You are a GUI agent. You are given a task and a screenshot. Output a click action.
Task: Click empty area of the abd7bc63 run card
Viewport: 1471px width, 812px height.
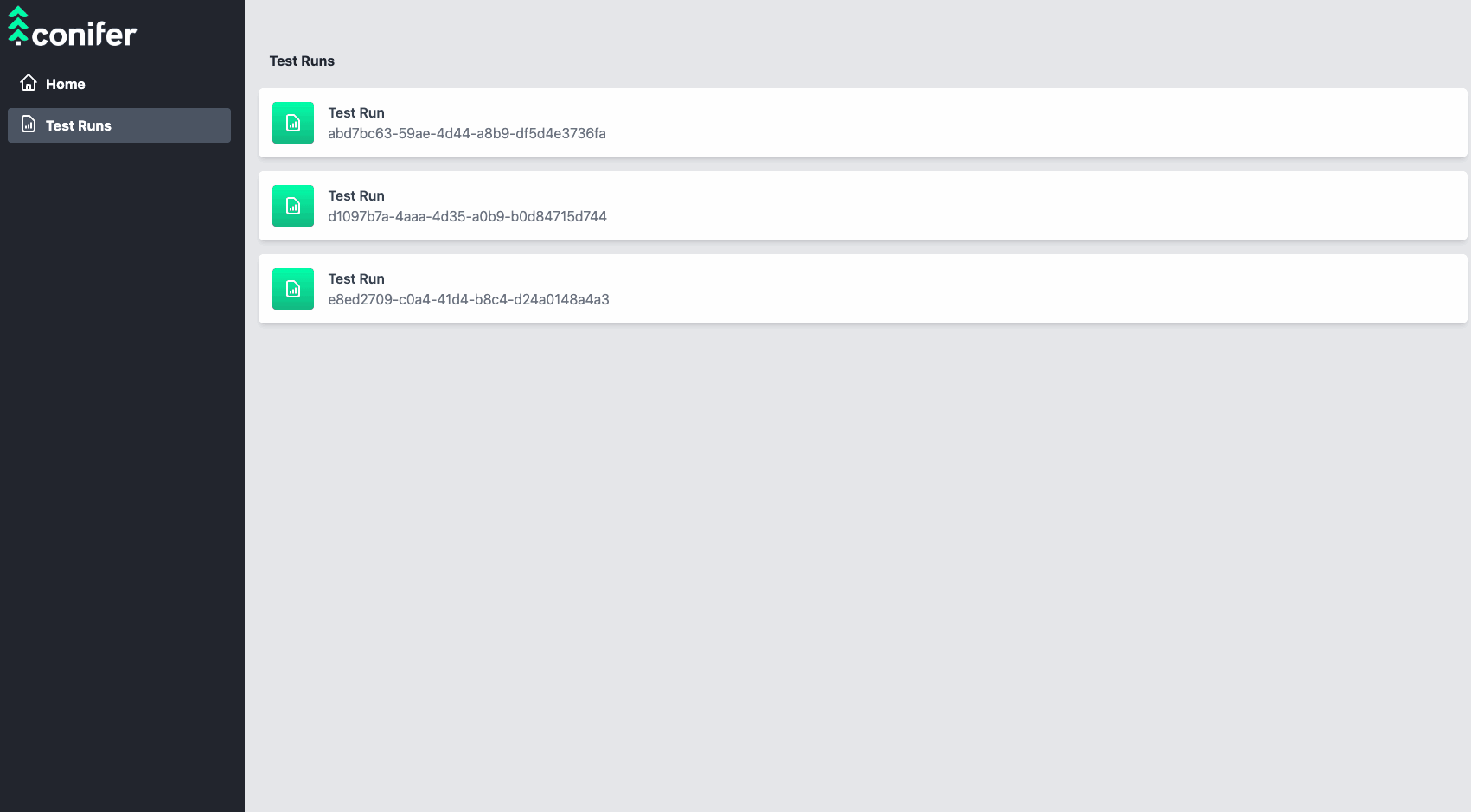[x=1038, y=123]
